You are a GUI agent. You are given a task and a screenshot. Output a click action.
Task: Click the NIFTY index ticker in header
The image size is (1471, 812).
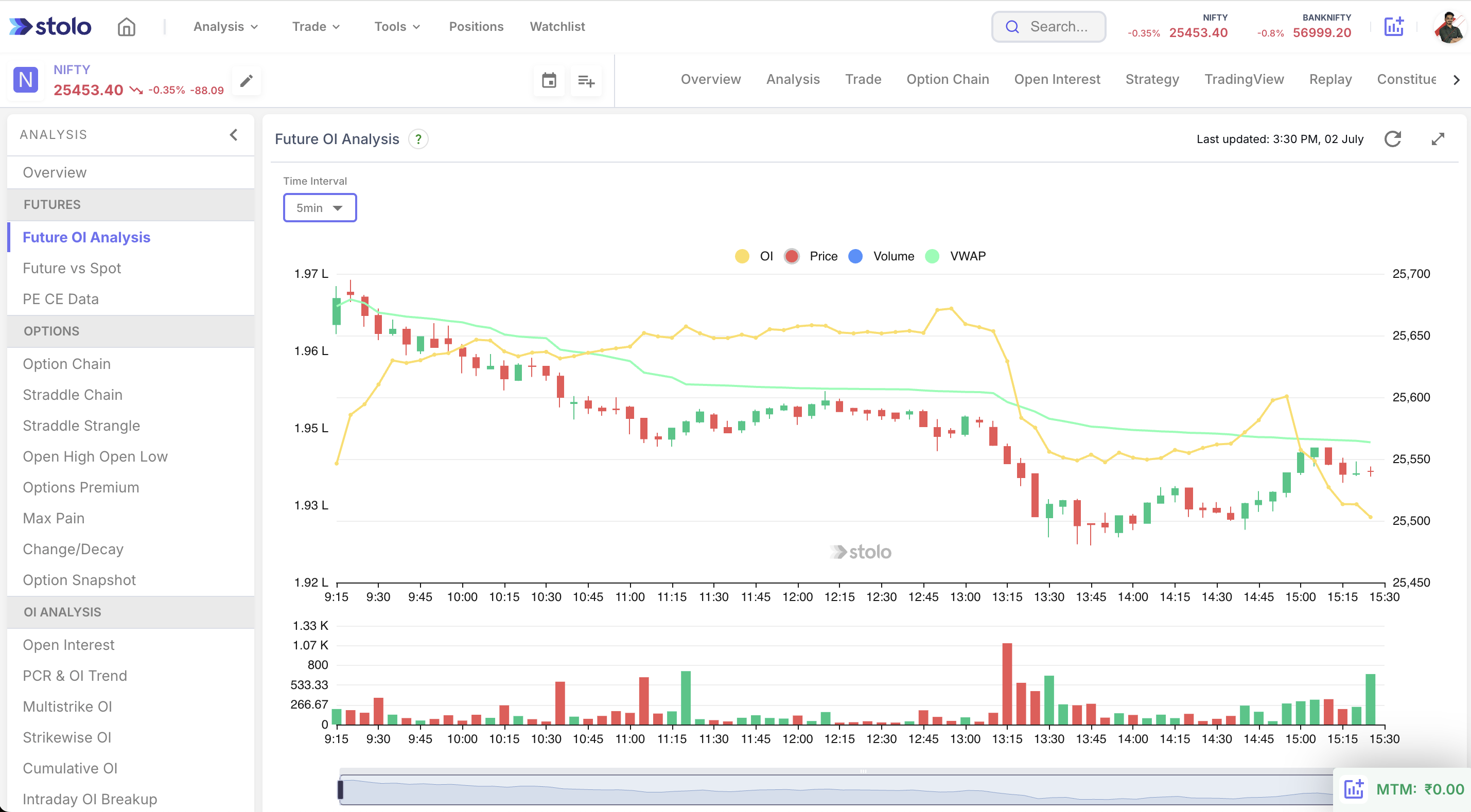(x=1178, y=26)
